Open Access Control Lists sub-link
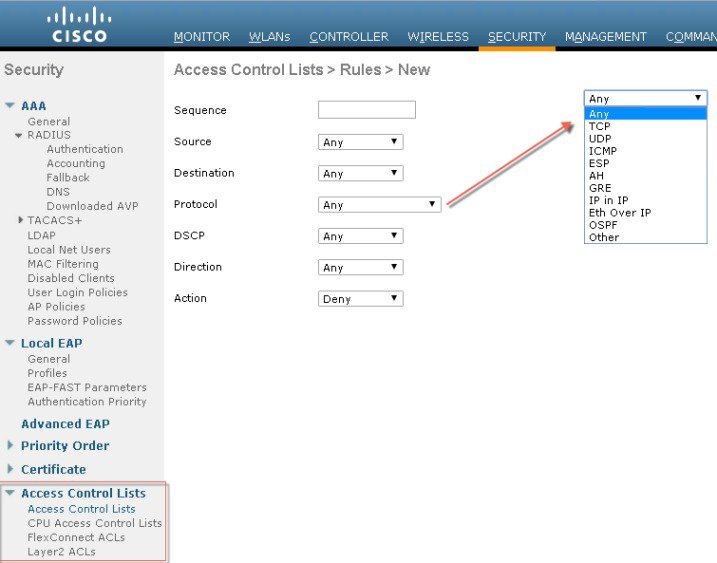717x563 pixels. pos(81,509)
